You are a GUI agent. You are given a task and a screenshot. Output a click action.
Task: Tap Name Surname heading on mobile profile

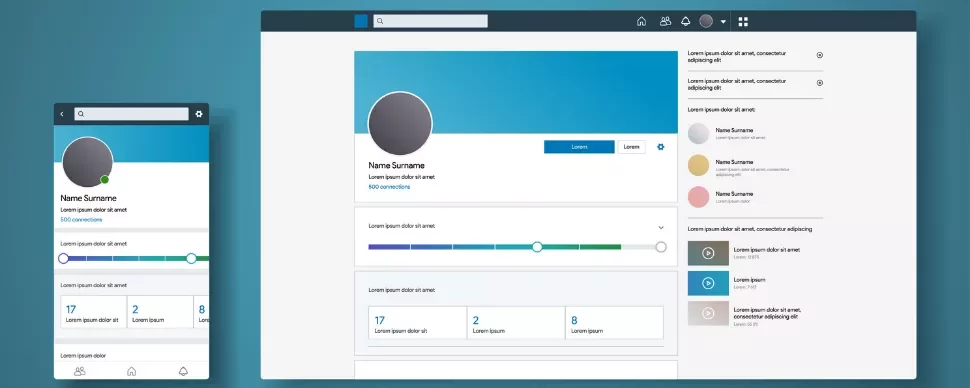pos(88,198)
